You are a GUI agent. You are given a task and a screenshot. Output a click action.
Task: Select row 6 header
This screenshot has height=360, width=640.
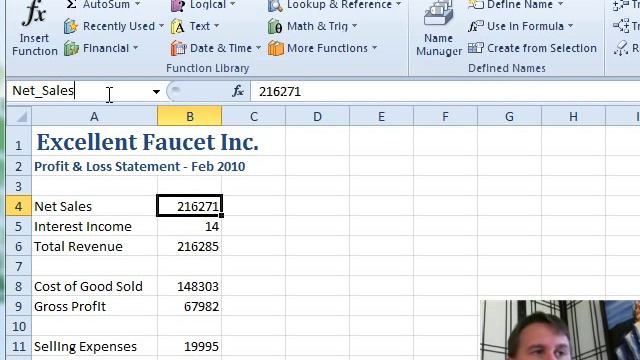[x=19, y=247]
